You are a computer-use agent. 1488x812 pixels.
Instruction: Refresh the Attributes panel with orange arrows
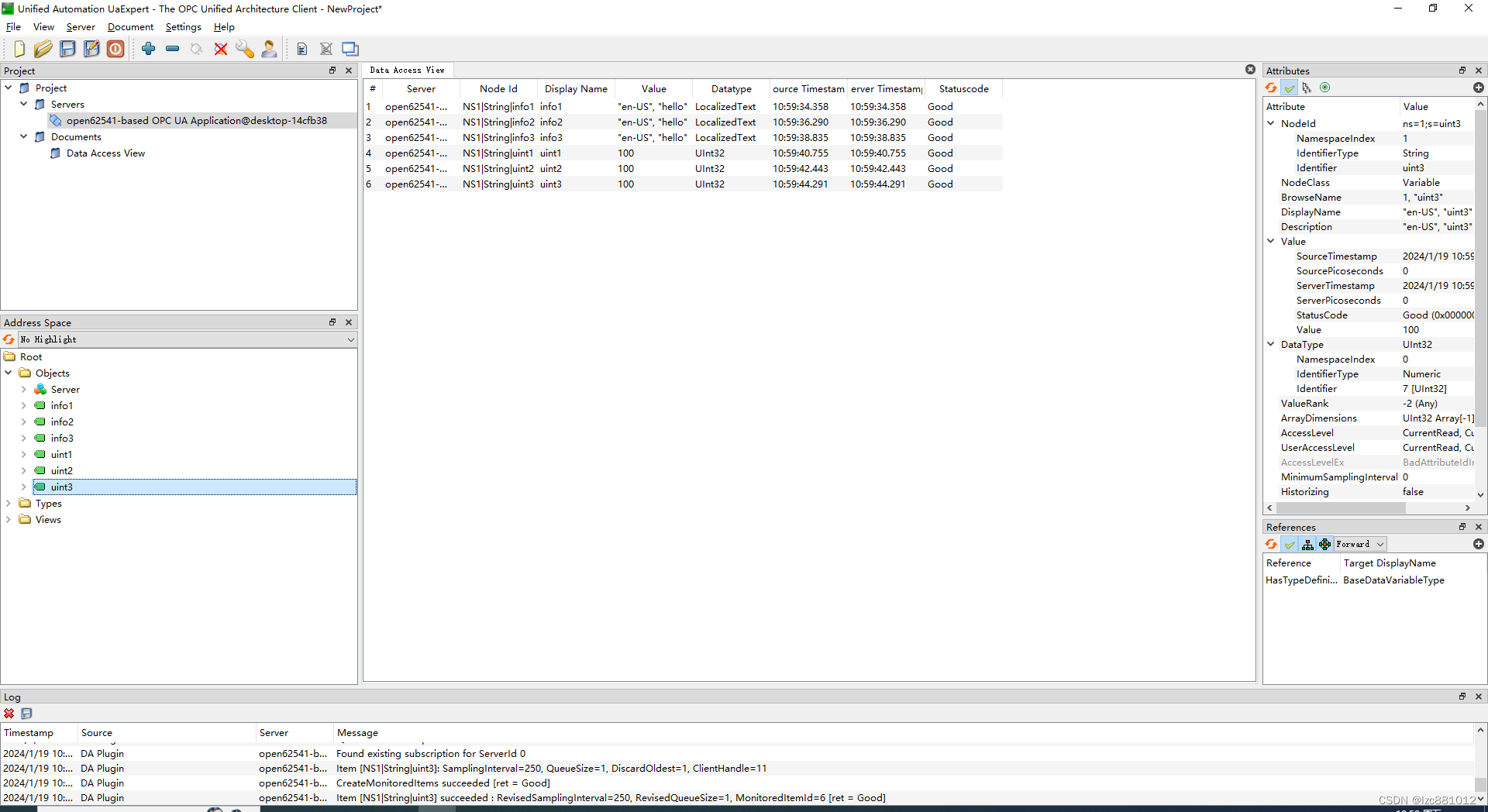pos(1272,88)
